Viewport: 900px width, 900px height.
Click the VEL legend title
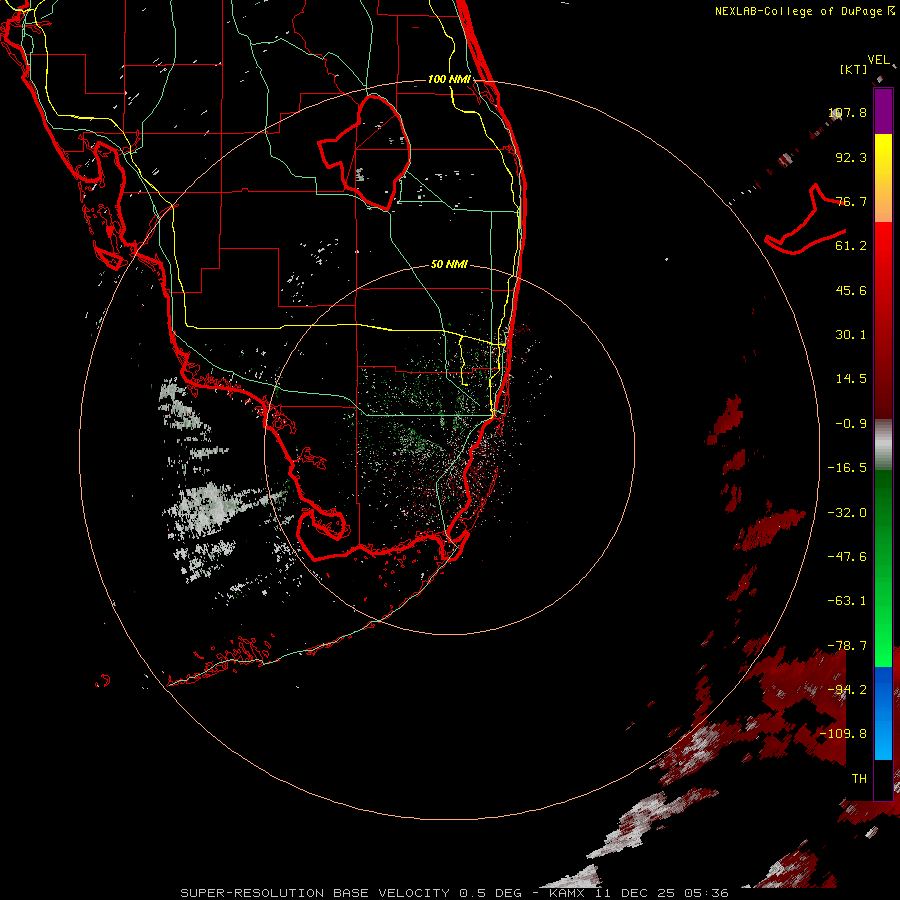(878, 60)
